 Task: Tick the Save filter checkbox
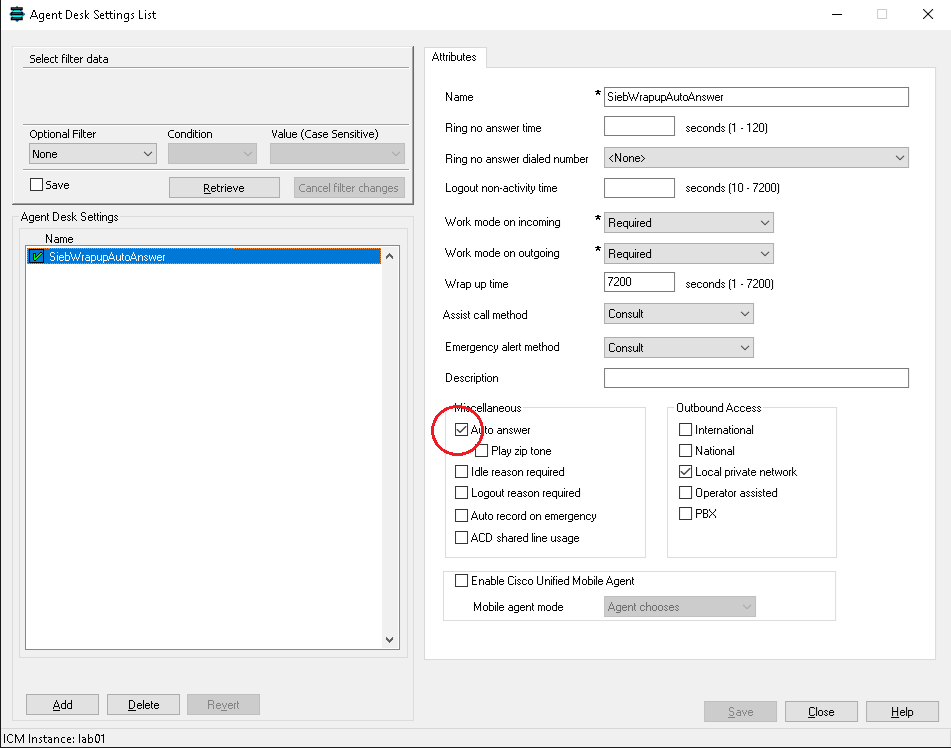tap(36, 184)
